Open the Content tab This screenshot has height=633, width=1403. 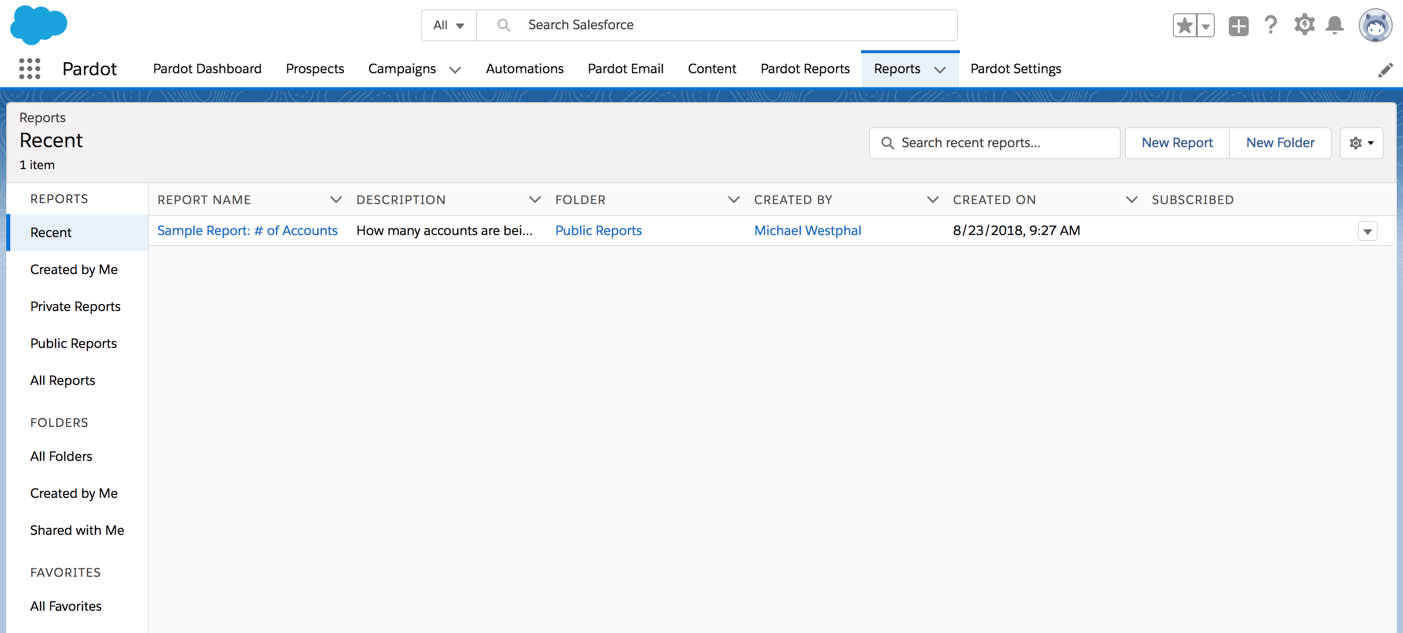pos(712,69)
